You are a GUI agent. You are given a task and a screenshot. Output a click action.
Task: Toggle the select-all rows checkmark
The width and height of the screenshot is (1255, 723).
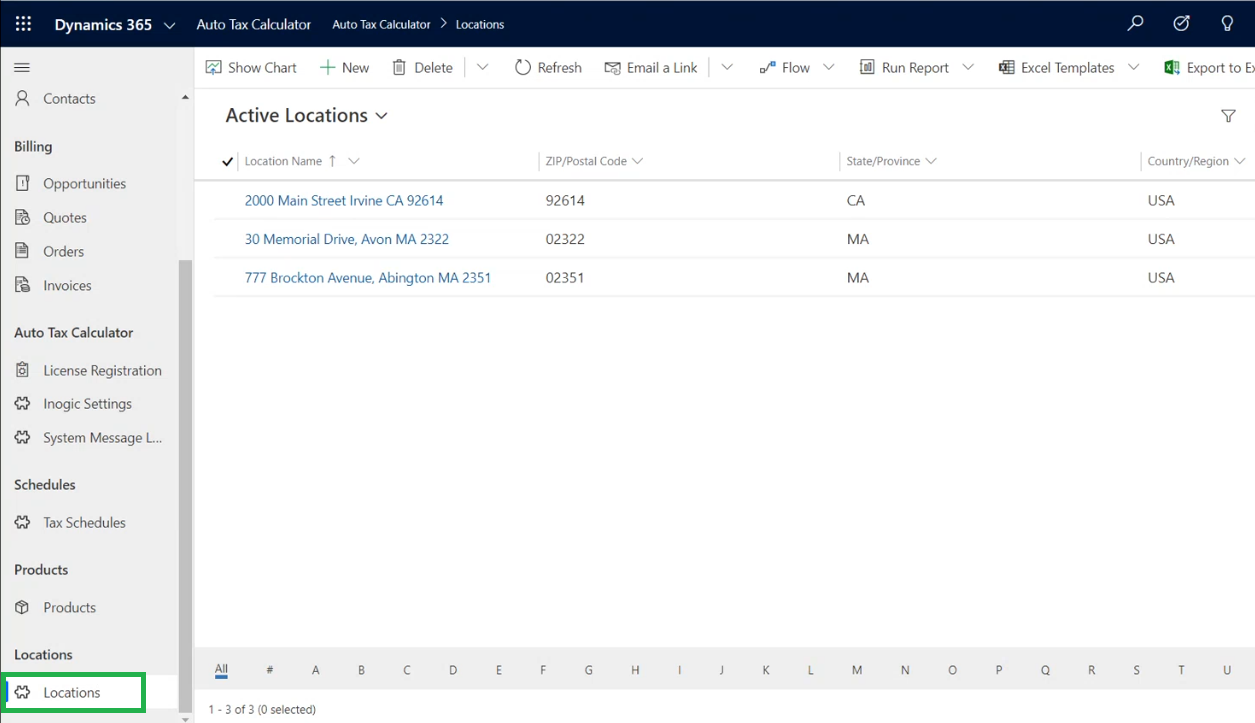227,161
